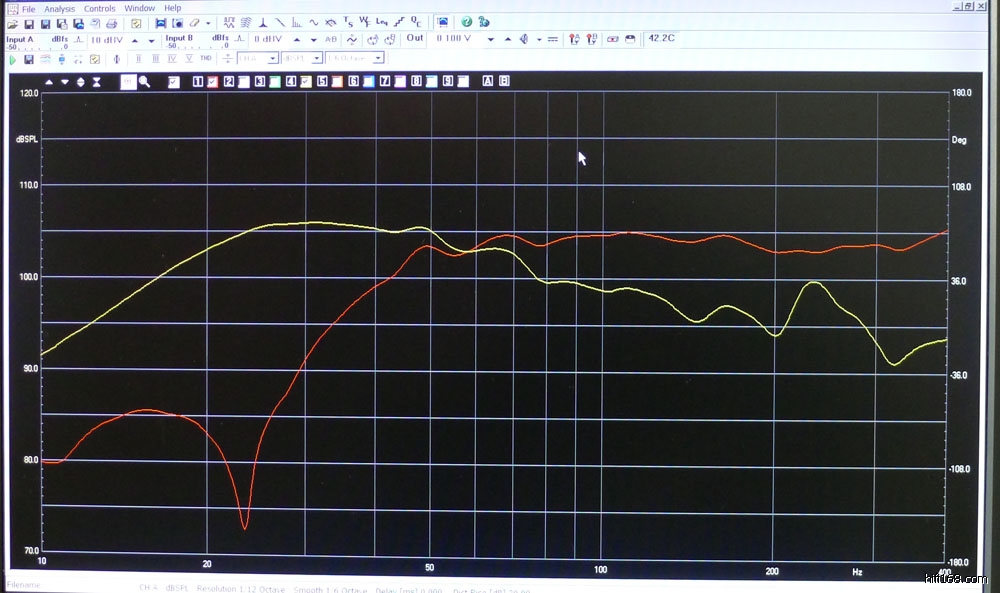
Task: Open the Controls menu
Action: pyautogui.click(x=99, y=8)
